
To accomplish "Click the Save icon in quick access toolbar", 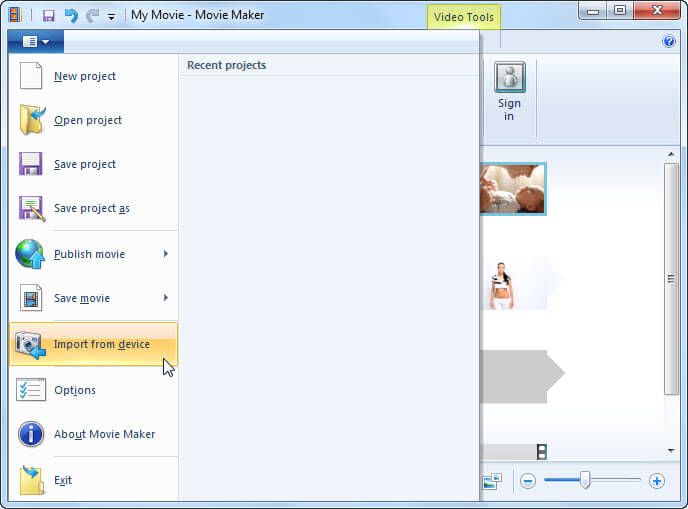I will point(48,15).
